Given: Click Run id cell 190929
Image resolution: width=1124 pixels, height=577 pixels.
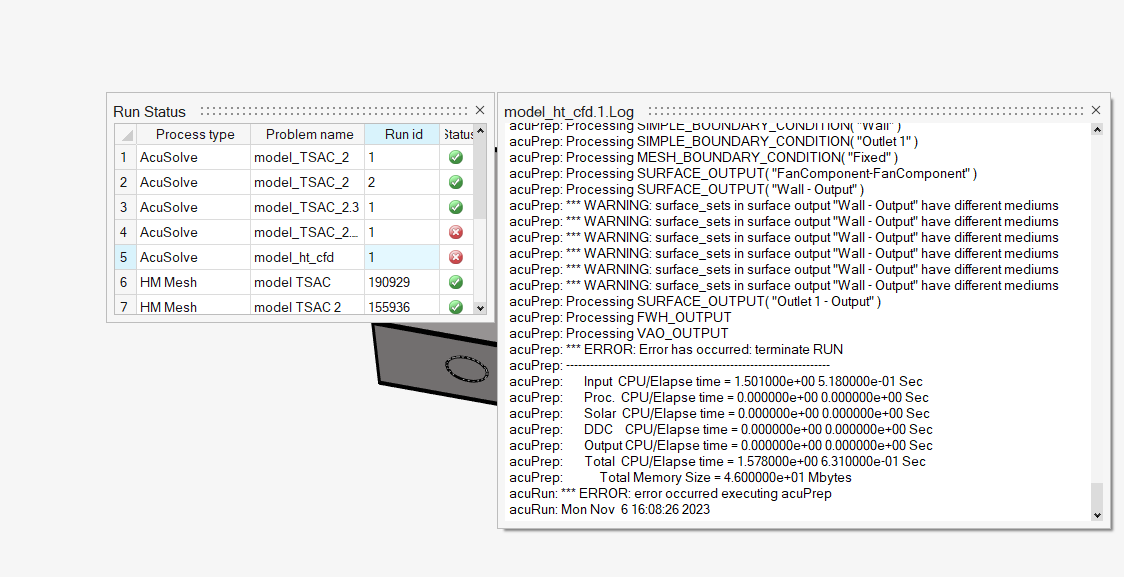Looking at the screenshot, I should 402,282.
